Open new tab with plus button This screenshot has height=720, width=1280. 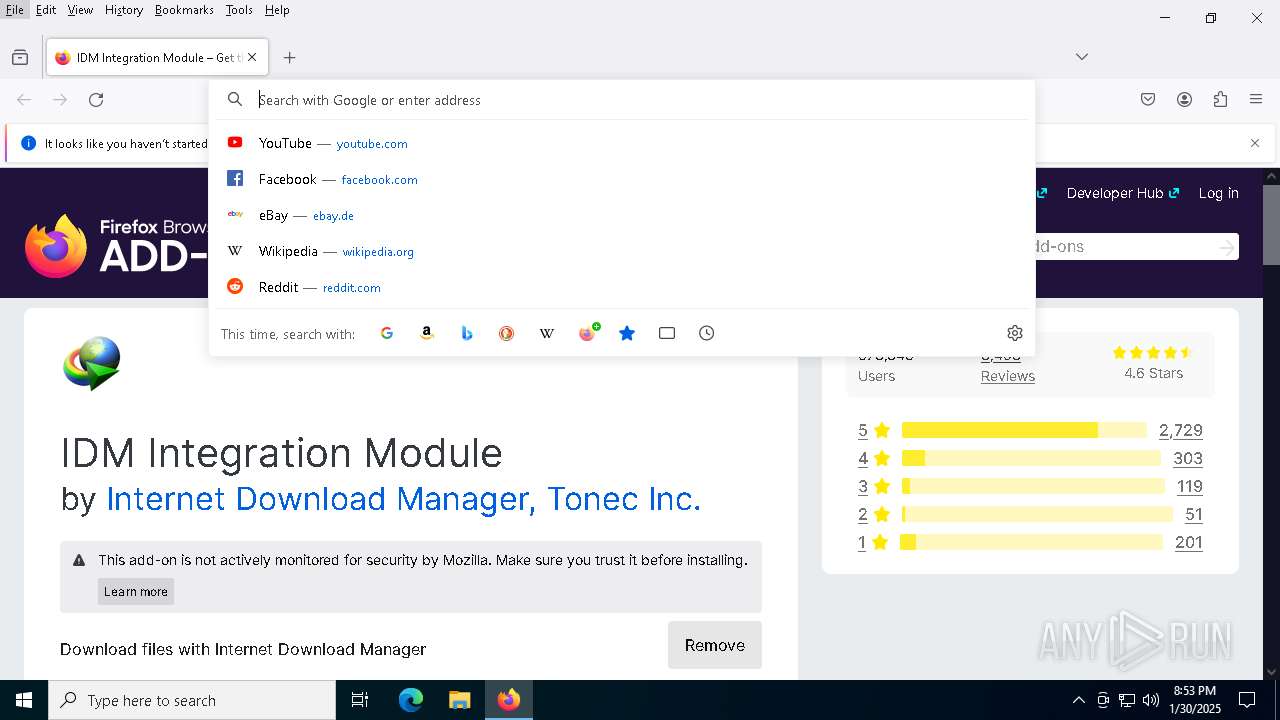pos(290,58)
